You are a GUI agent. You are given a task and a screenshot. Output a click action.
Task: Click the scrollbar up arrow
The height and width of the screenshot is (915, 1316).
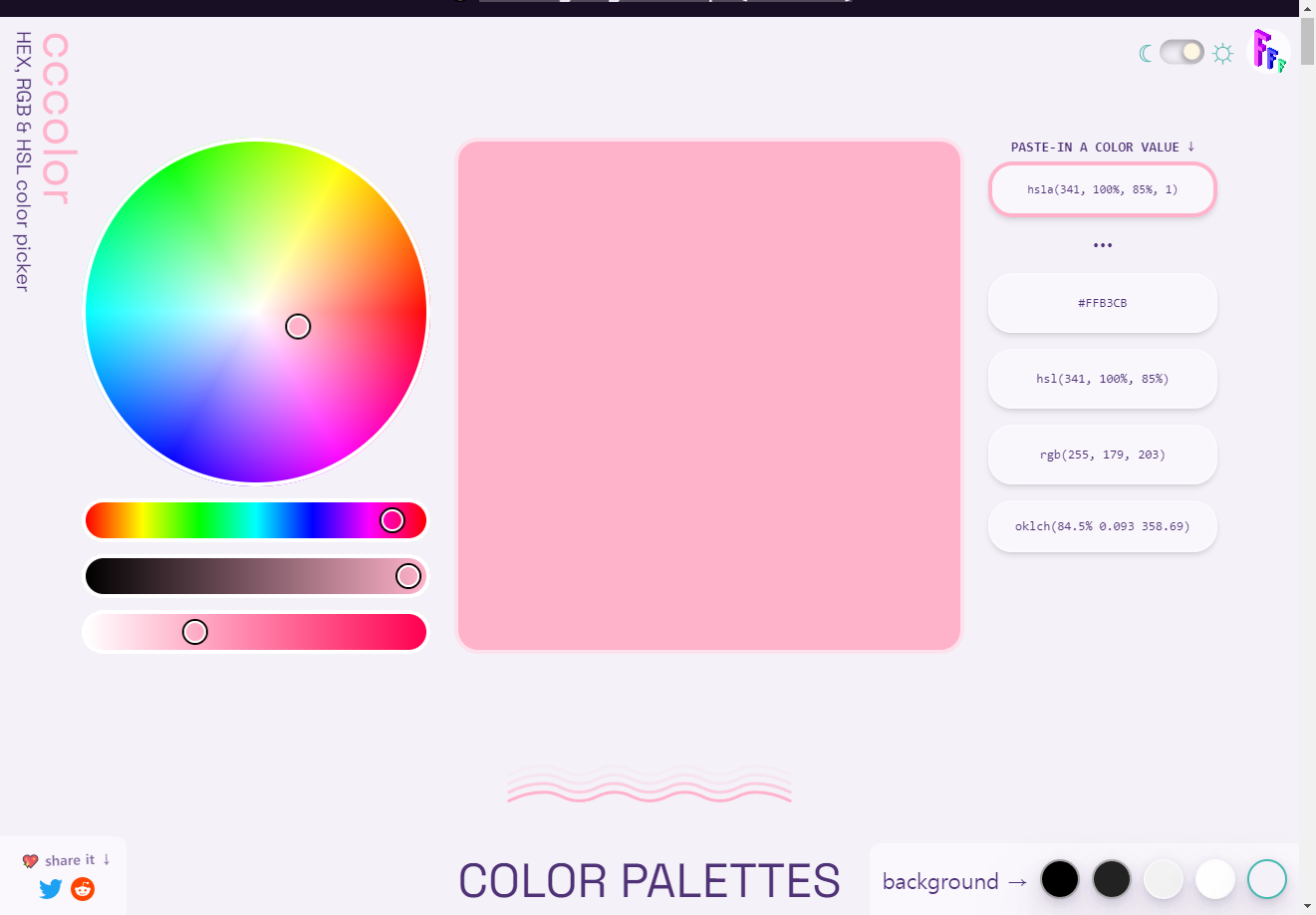(x=1307, y=8)
